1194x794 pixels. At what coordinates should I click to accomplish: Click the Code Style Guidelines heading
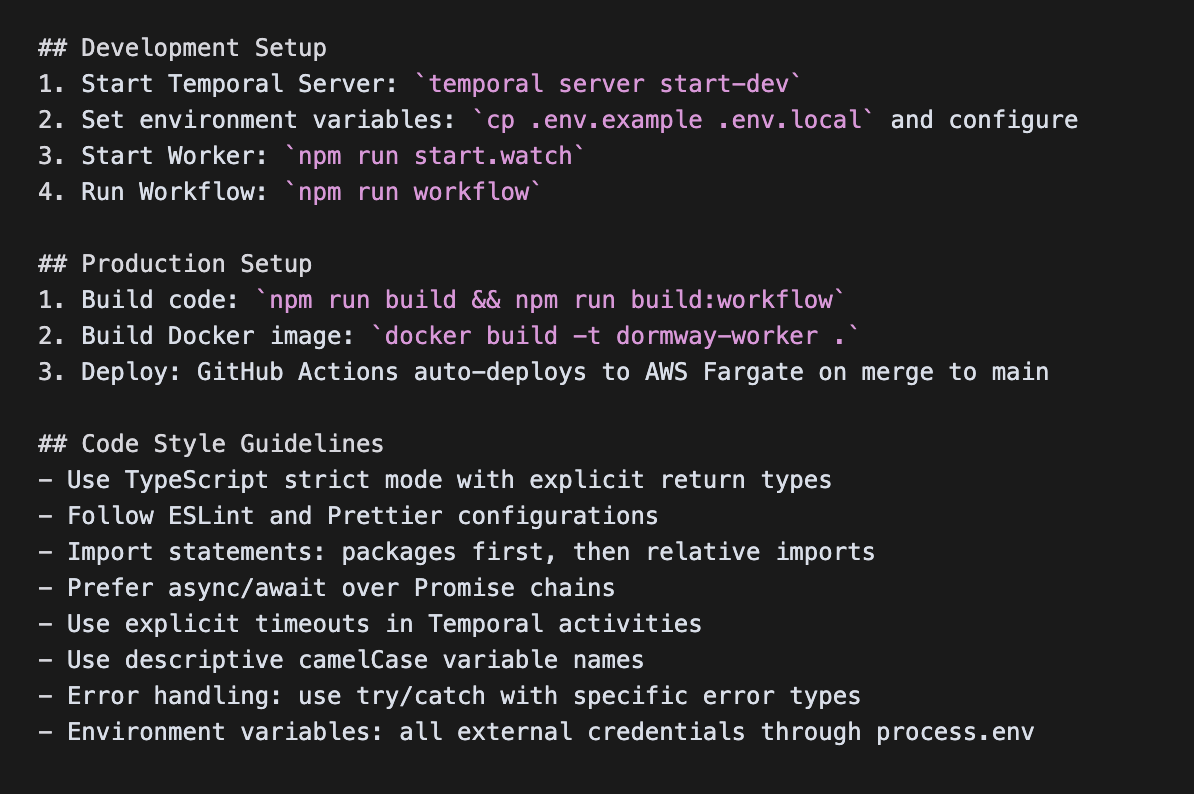[211, 444]
